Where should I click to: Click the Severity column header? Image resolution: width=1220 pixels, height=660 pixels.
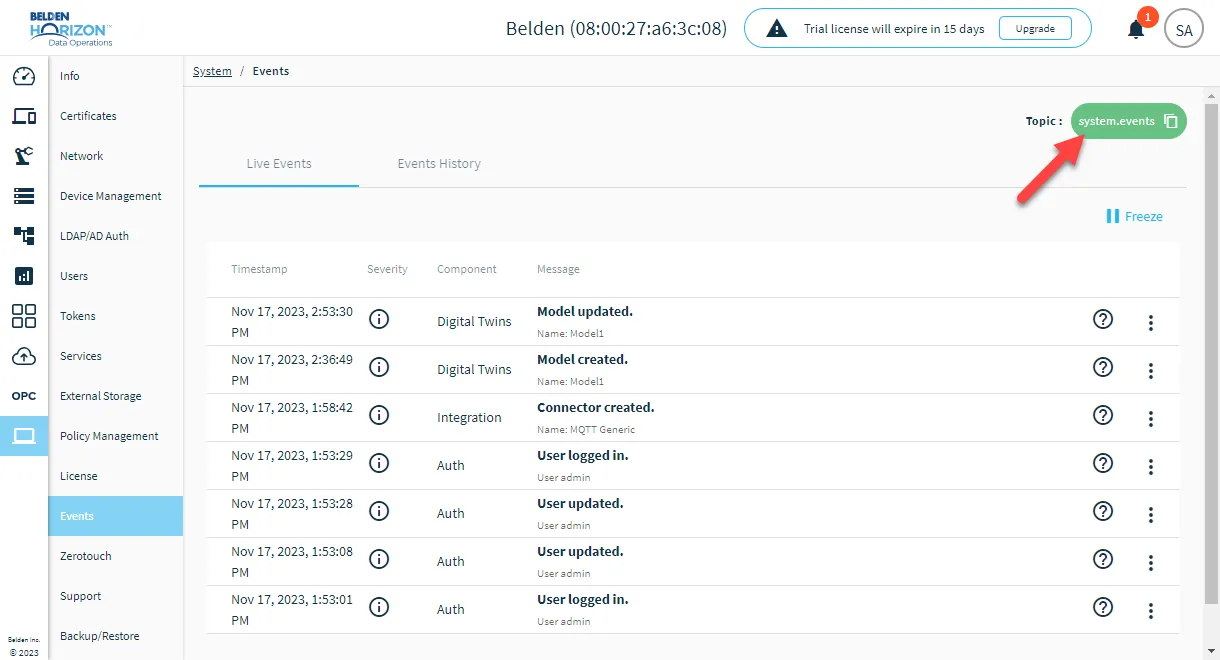point(387,269)
